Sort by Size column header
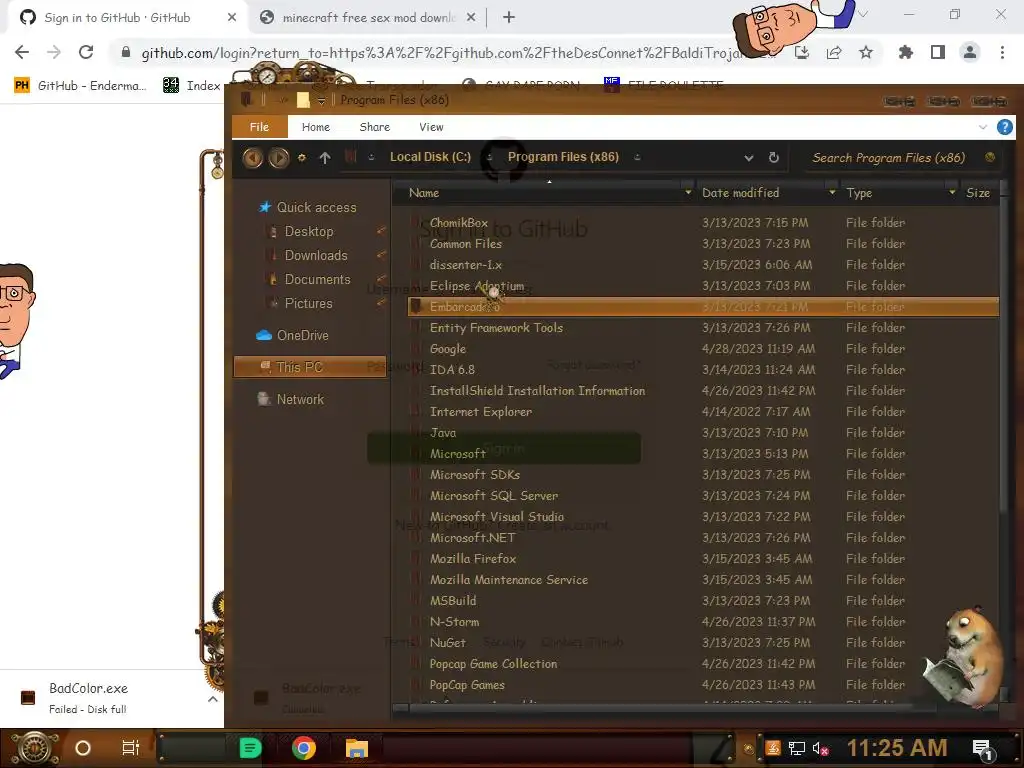 (977, 193)
